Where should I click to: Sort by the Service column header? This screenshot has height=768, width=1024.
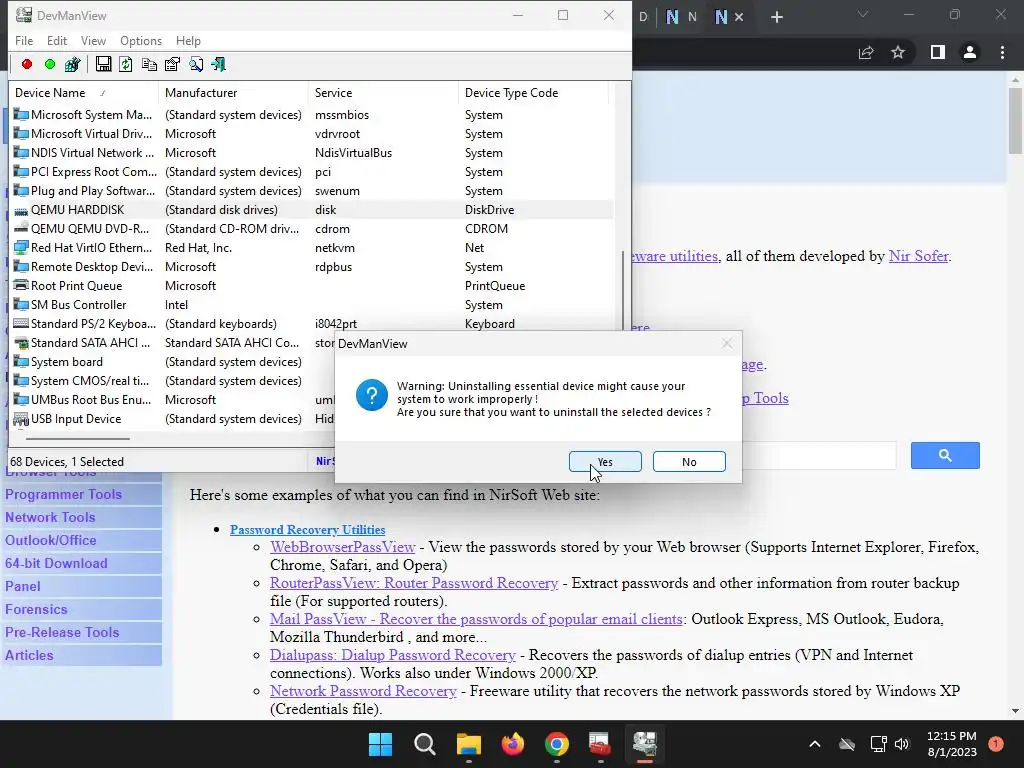[383, 93]
